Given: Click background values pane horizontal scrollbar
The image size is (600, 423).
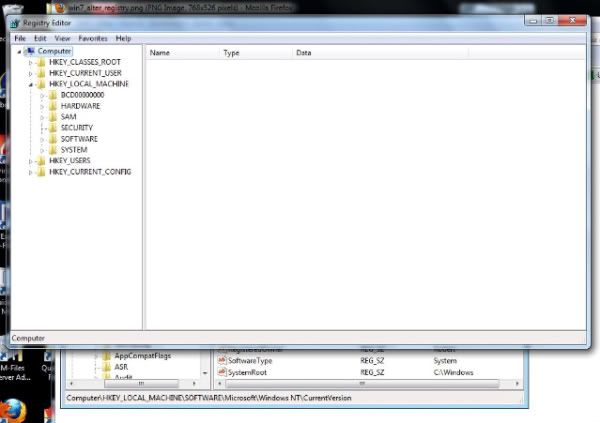Looking at the screenshot, I should point(362,383).
